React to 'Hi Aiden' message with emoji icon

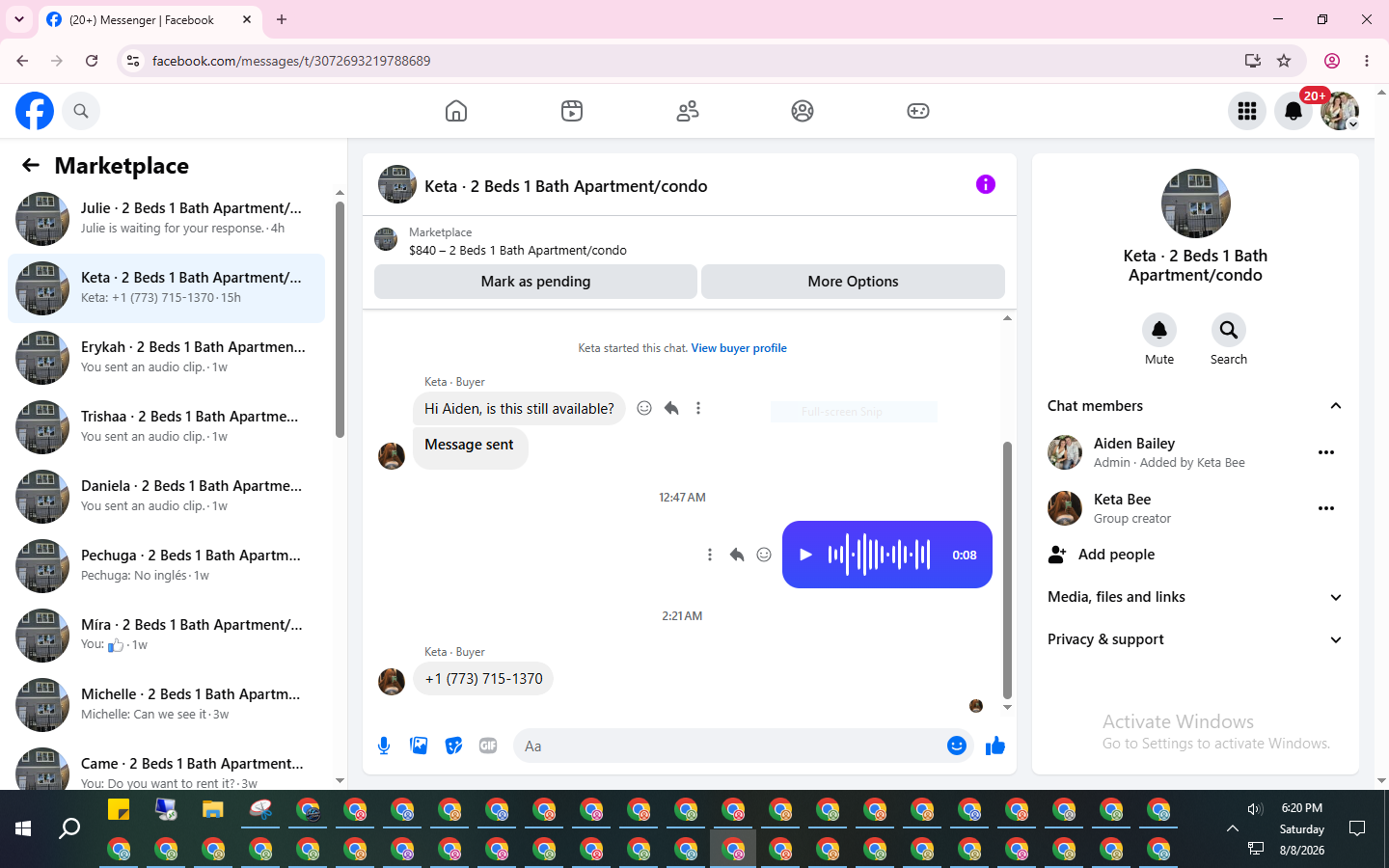coord(644,408)
